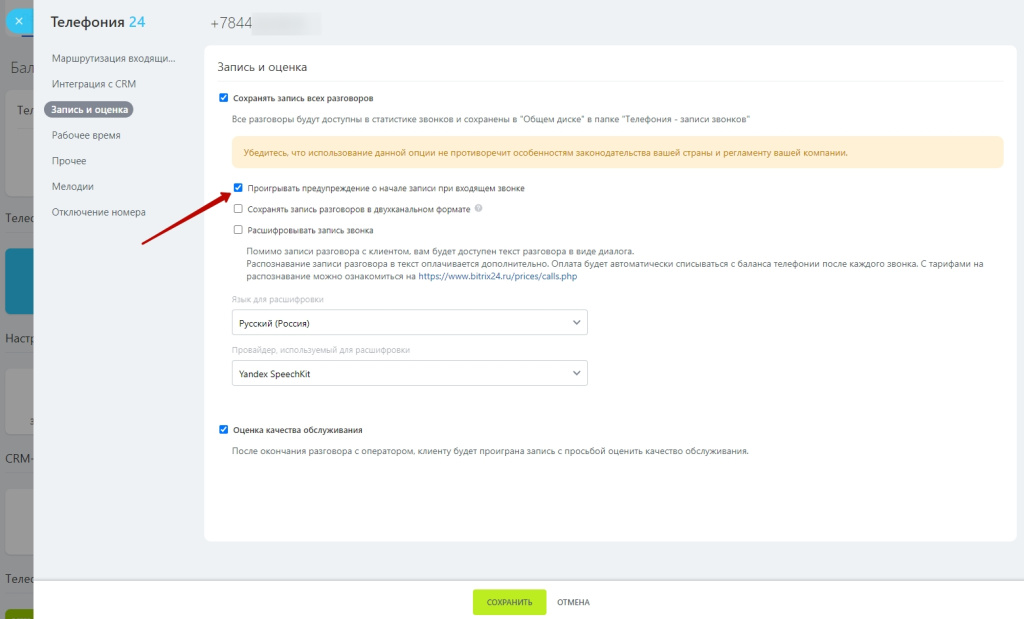Open the bitrix24.ru/prices/calls.php link
Image resolution: width=1024 pixels, height=619 pixels.
click(497, 276)
